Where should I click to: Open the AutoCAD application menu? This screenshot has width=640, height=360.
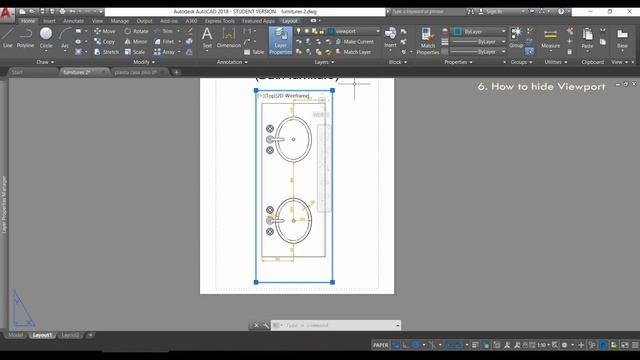[x=6, y=13]
